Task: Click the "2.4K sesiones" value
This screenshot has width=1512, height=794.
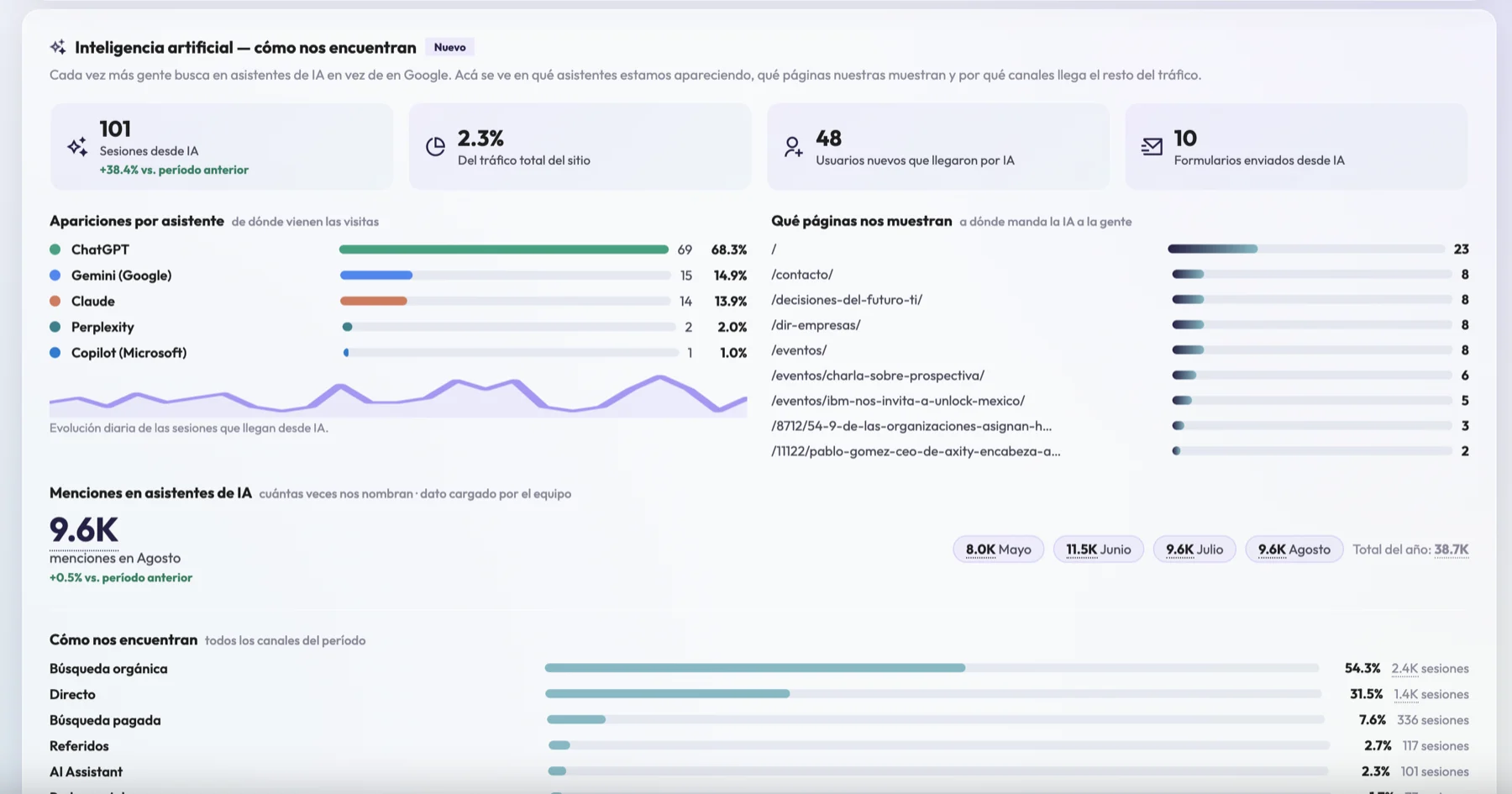Action: (x=1430, y=669)
